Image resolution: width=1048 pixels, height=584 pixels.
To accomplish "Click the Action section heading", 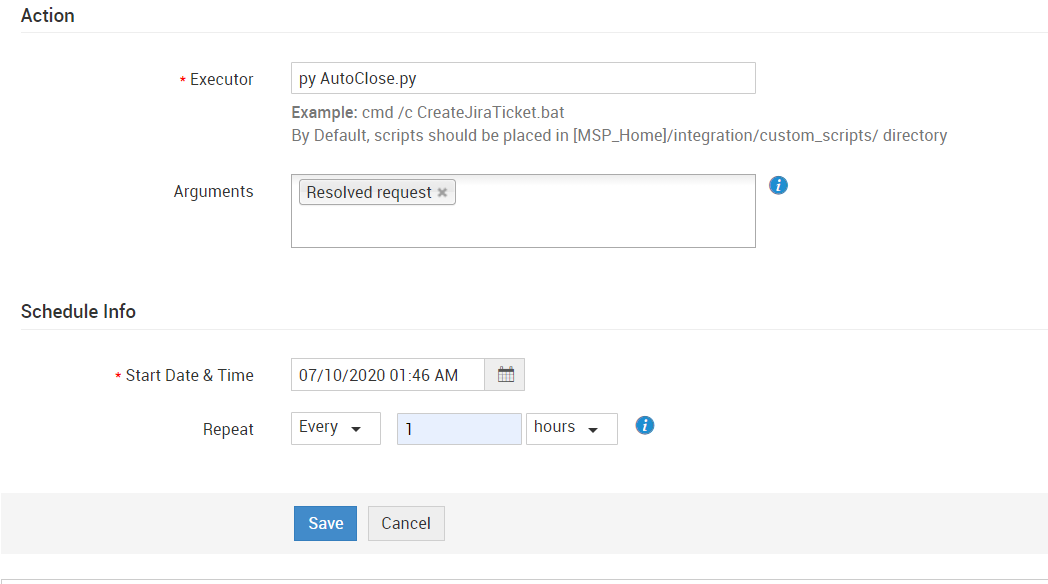I will pos(48,16).
